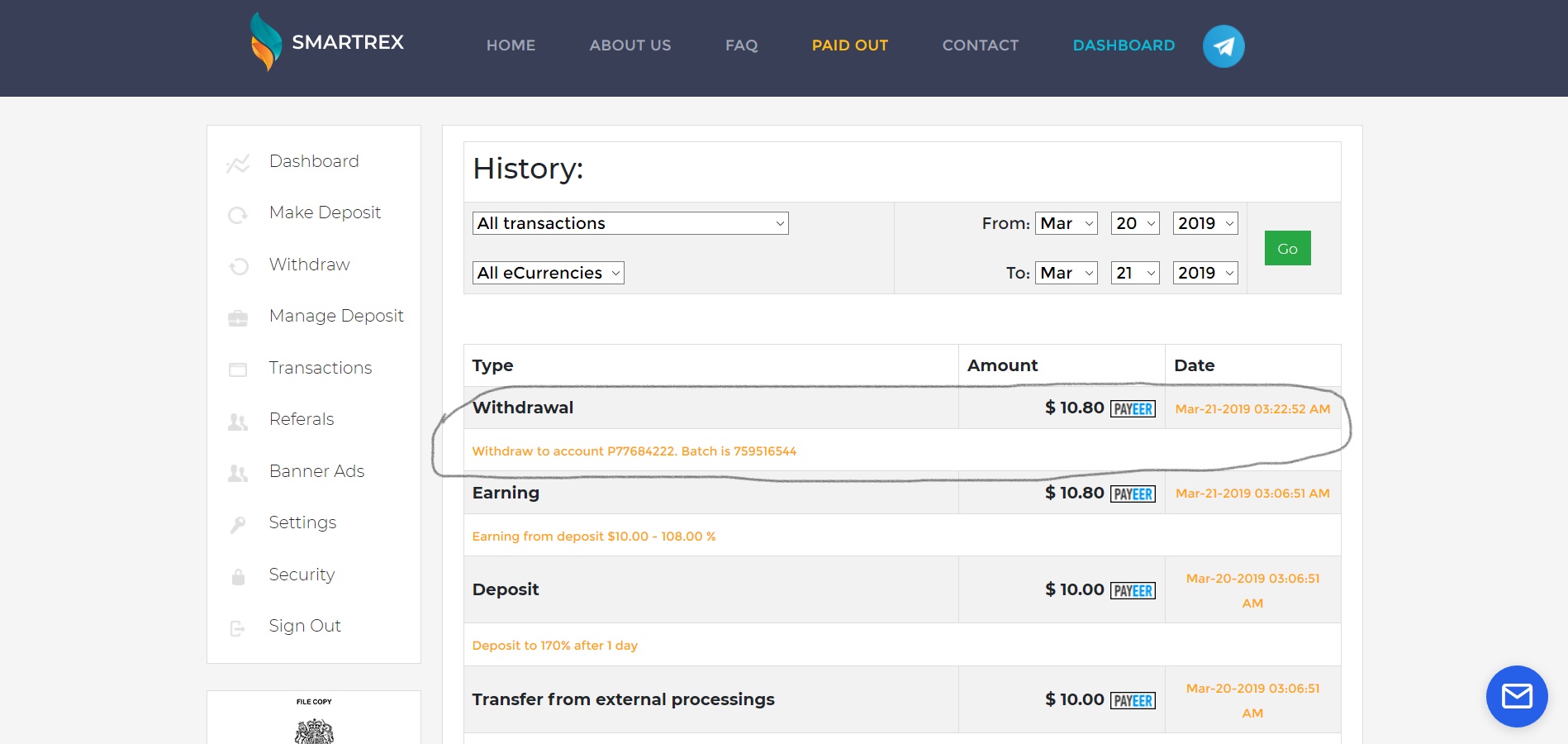This screenshot has width=1568, height=744.
Task: Open the To month dropdown
Action: tap(1067, 273)
